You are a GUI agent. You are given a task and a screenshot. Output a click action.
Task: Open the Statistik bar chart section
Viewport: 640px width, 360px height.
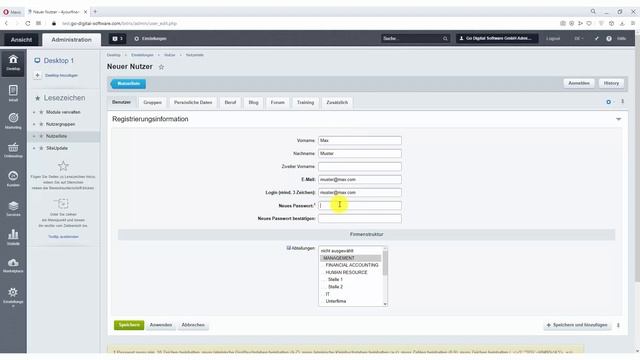pos(13,237)
